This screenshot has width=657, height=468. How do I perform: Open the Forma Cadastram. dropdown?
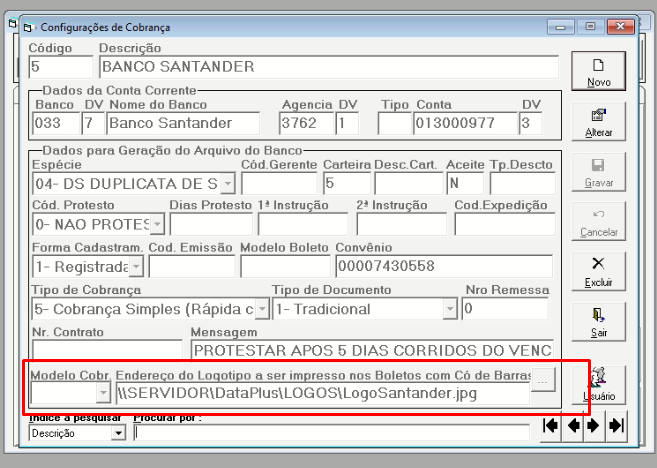[136, 267]
